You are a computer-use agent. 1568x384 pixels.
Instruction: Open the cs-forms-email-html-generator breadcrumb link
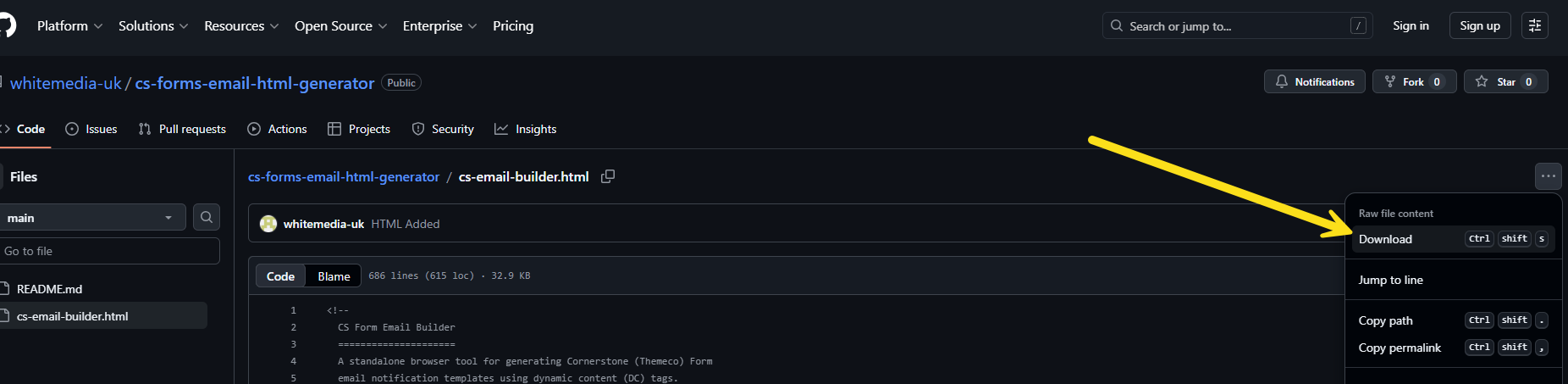pyautogui.click(x=343, y=176)
